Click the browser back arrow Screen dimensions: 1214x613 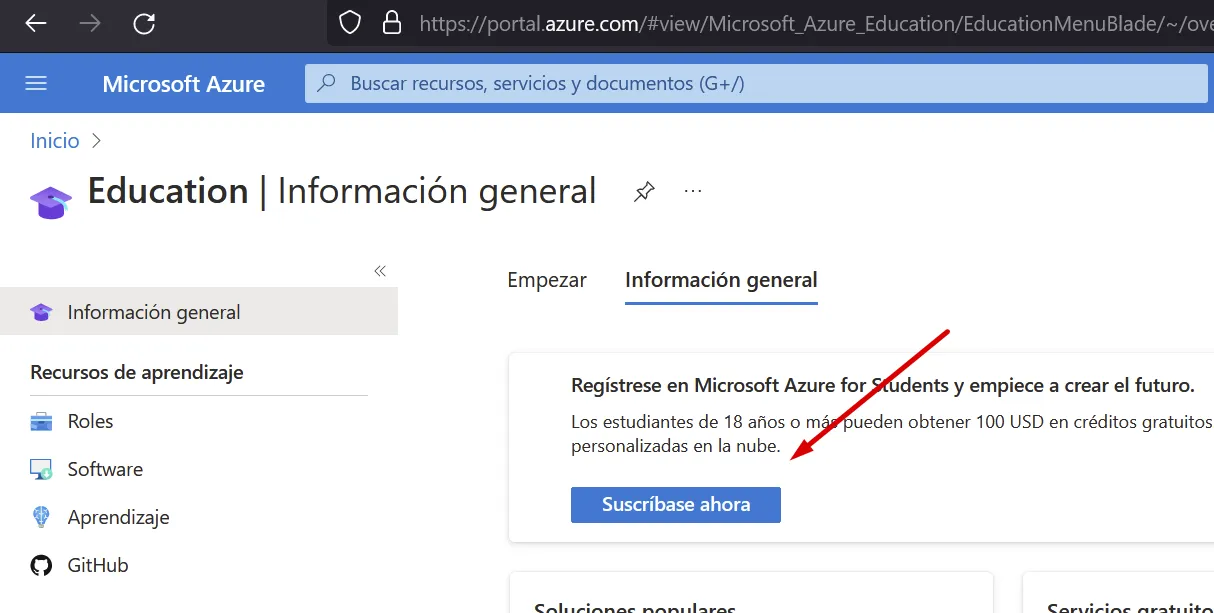click(x=36, y=23)
